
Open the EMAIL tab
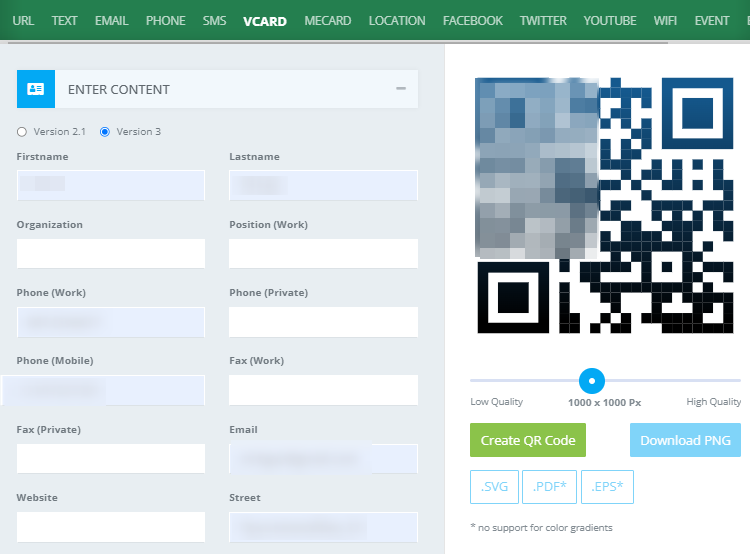[x=111, y=21]
